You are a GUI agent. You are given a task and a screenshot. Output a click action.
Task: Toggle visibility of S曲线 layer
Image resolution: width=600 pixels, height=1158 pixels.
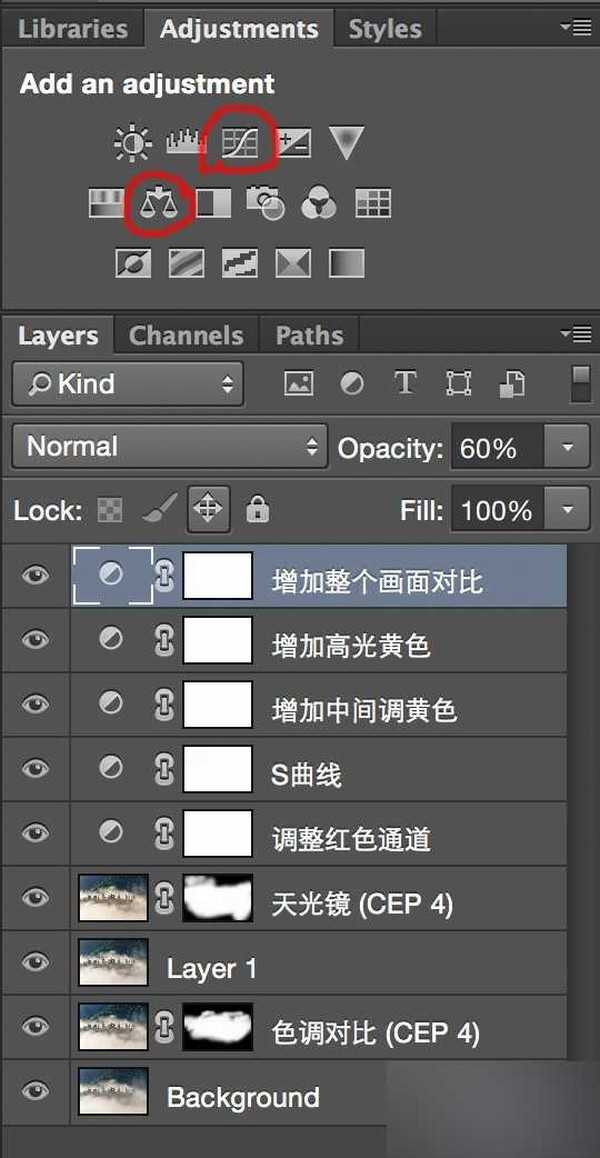(35, 768)
